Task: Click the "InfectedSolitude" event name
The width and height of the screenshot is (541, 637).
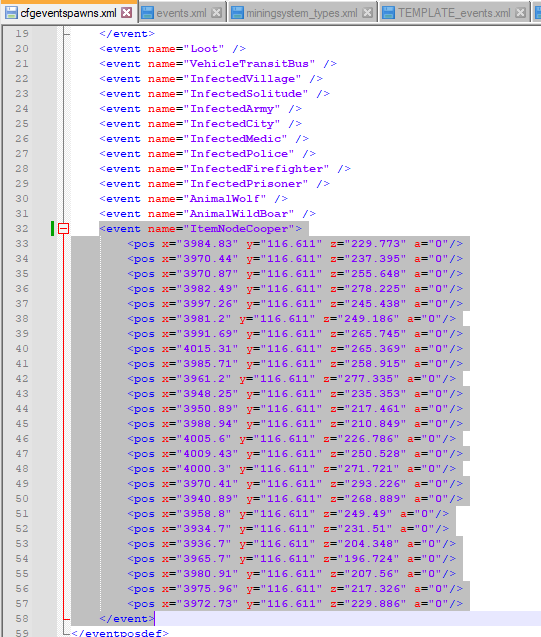Action: click(x=246, y=94)
